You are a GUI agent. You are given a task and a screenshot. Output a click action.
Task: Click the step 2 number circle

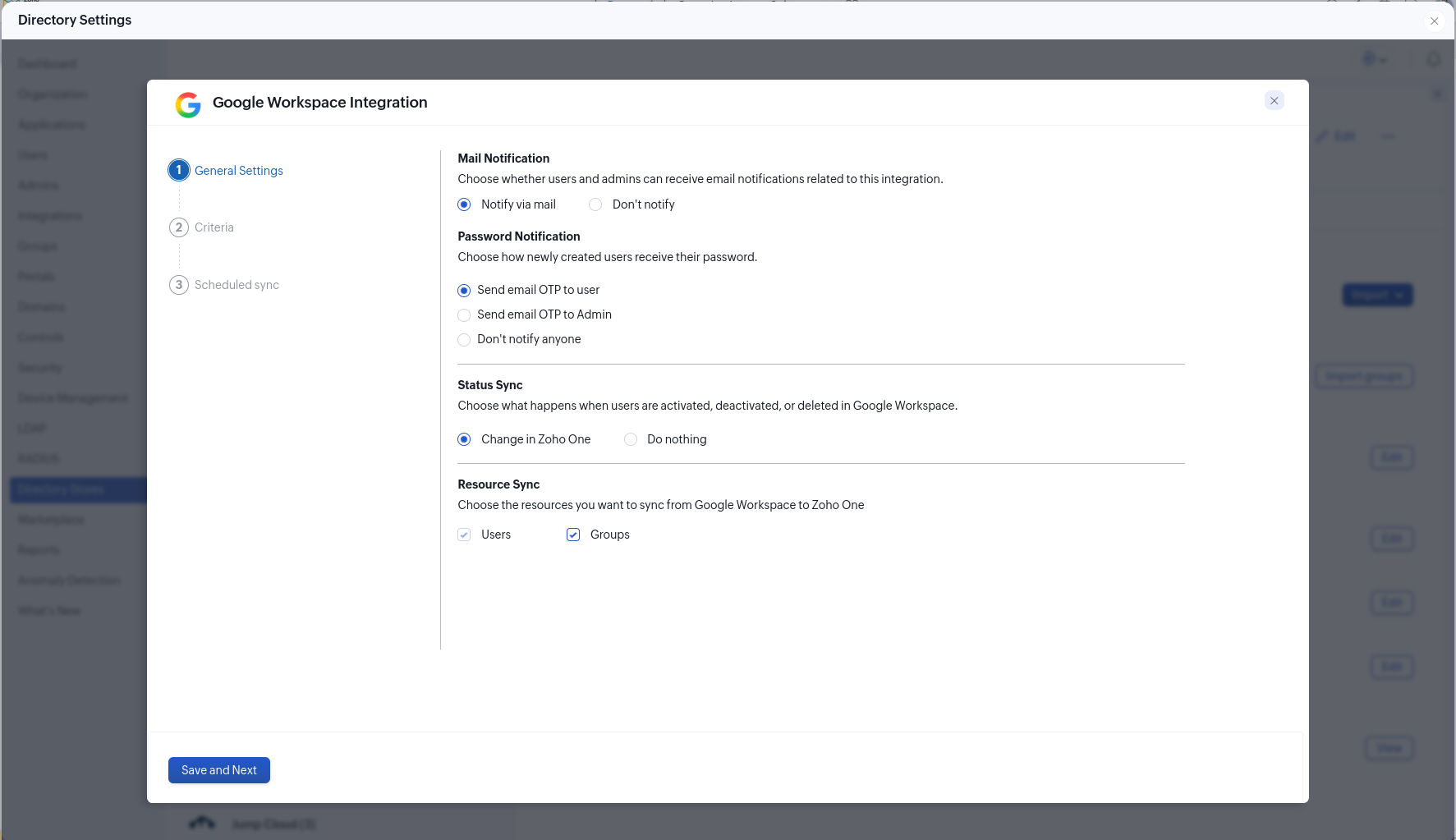point(179,227)
